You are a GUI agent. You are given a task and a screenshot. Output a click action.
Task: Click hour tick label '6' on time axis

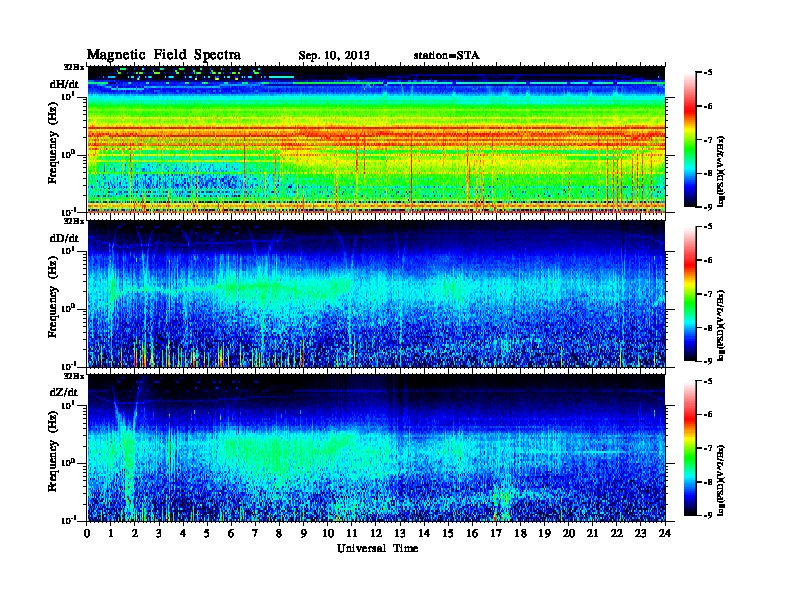231,534
